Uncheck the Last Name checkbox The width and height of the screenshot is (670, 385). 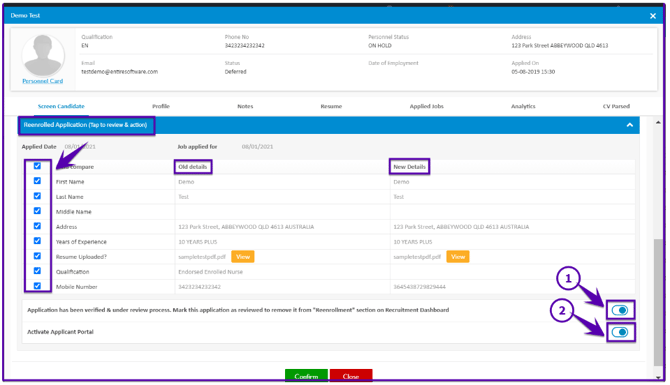[37, 196]
